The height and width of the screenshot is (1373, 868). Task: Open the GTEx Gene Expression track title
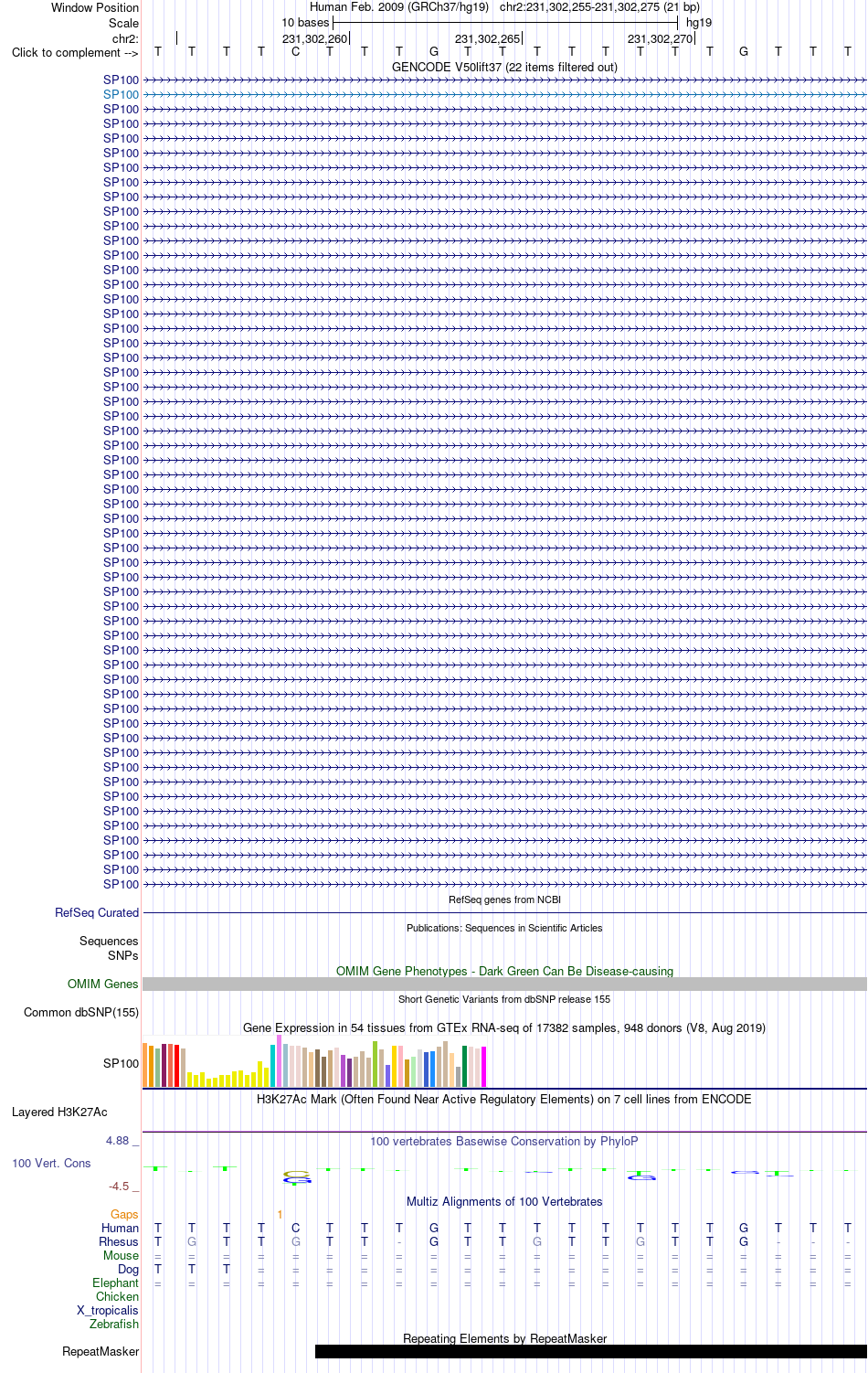504,1027
